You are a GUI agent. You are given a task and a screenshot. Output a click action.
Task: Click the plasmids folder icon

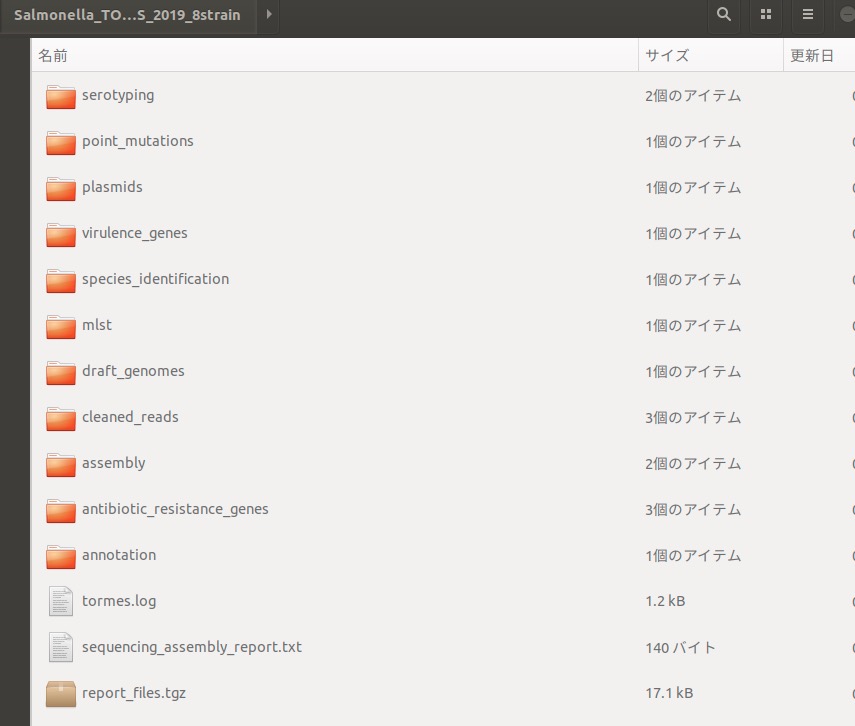[61, 188]
